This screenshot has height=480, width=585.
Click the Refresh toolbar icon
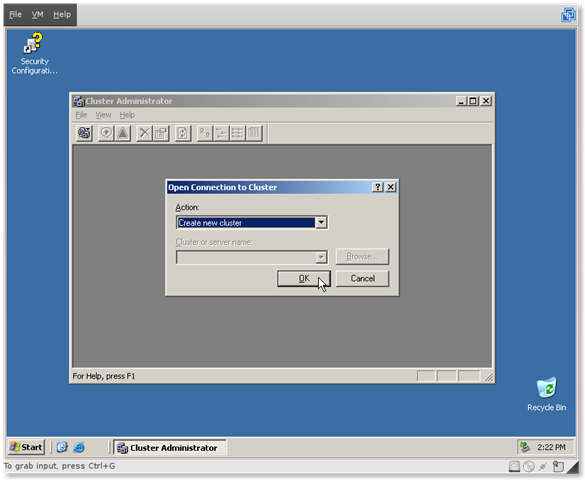pyautogui.click(x=183, y=133)
